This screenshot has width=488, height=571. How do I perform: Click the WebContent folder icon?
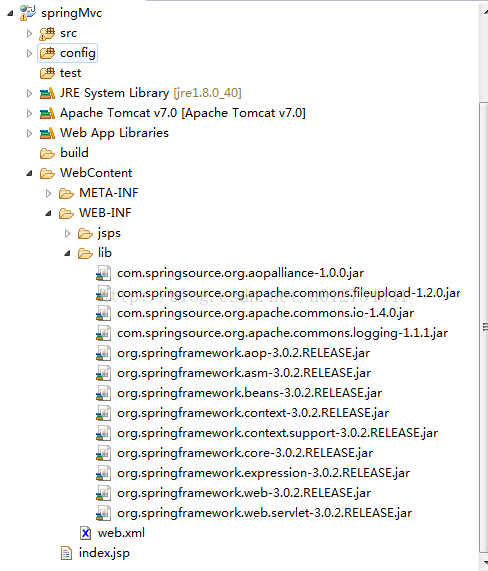47,173
